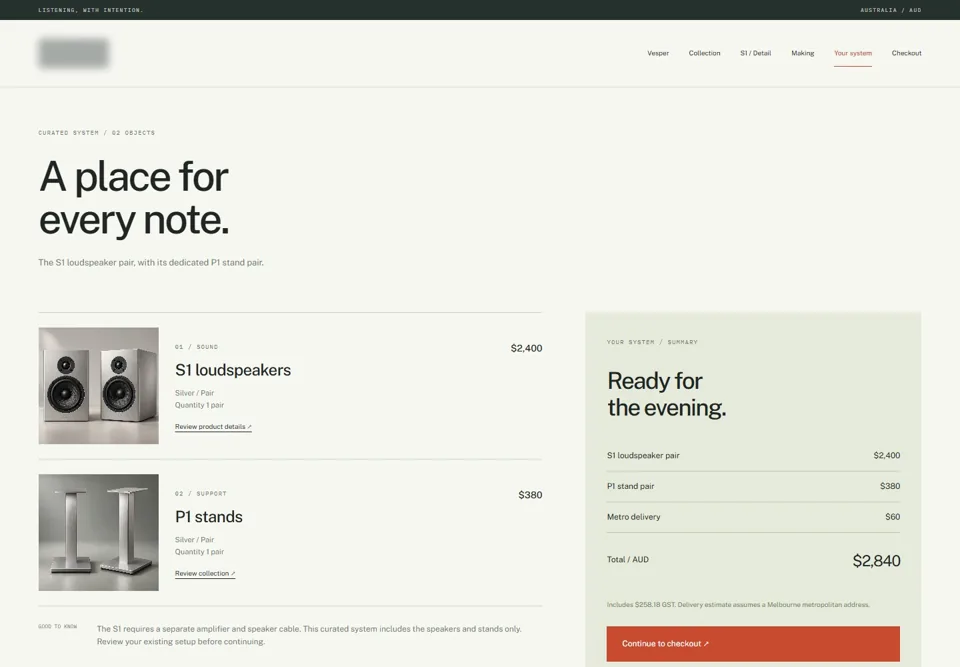The height and width of the screenshot is (667, 960).
Task: Click the Continue to checkout button
Action: coord(753,644)
